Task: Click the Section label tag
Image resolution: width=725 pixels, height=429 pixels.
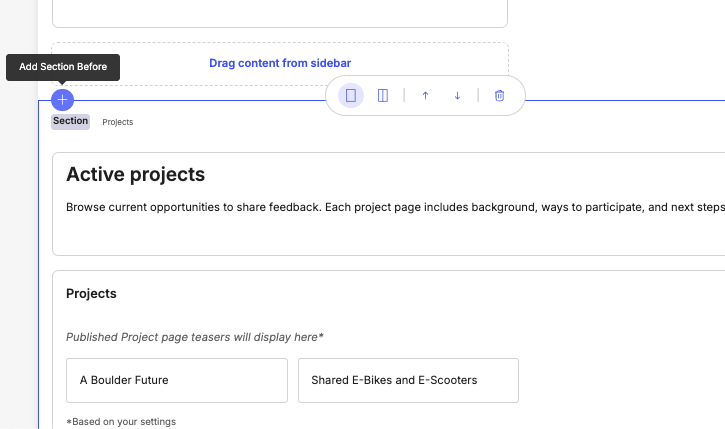Action: [x=71, y=121]
